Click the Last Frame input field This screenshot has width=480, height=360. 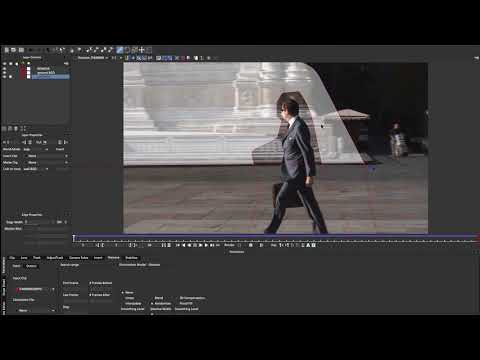click(x=75, y=301)
